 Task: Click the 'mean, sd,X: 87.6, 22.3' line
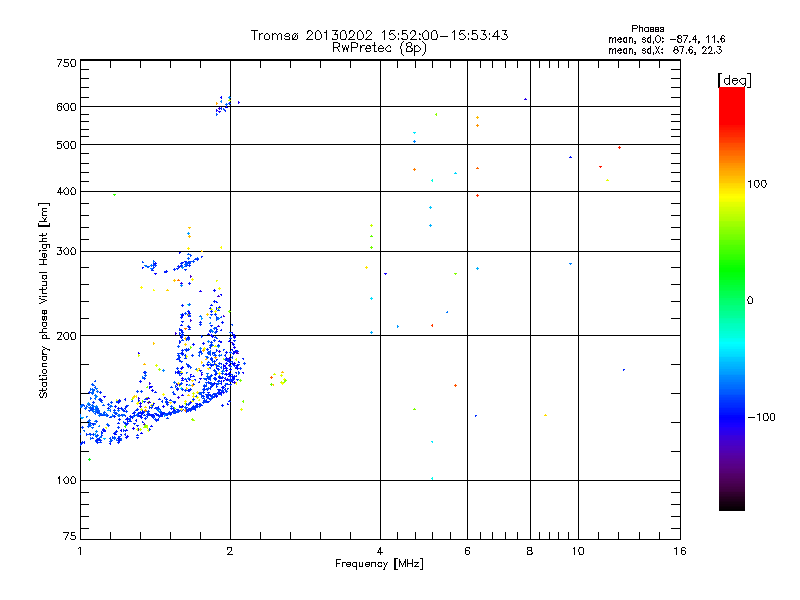(x=665, y=50)
